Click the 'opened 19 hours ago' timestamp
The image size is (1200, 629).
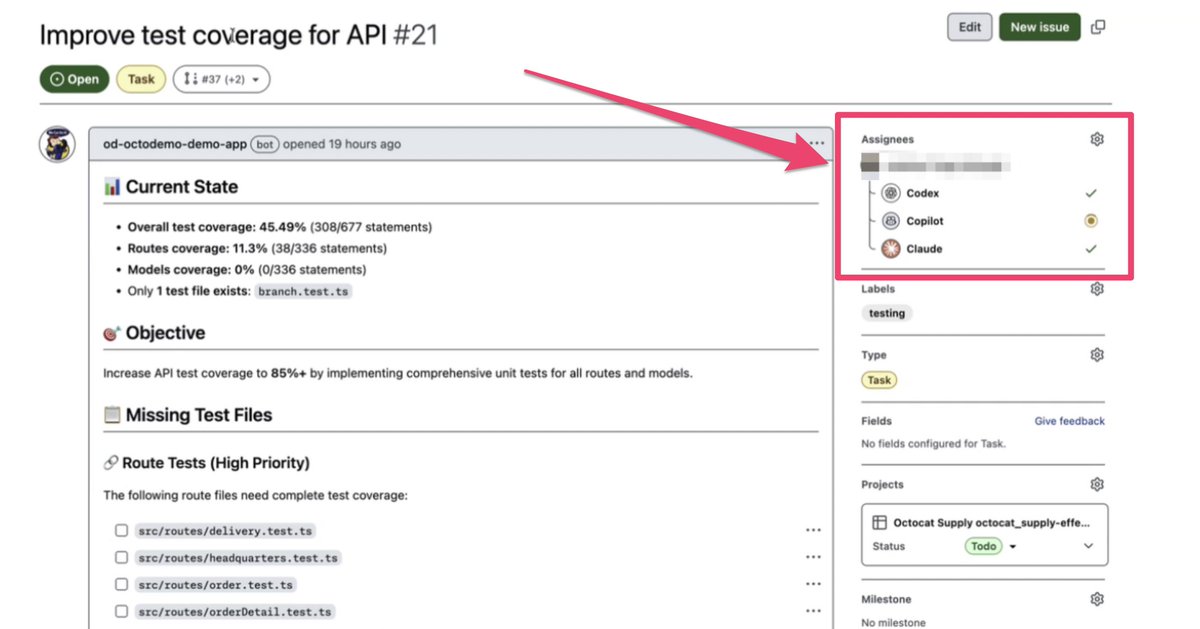[341, 144]
